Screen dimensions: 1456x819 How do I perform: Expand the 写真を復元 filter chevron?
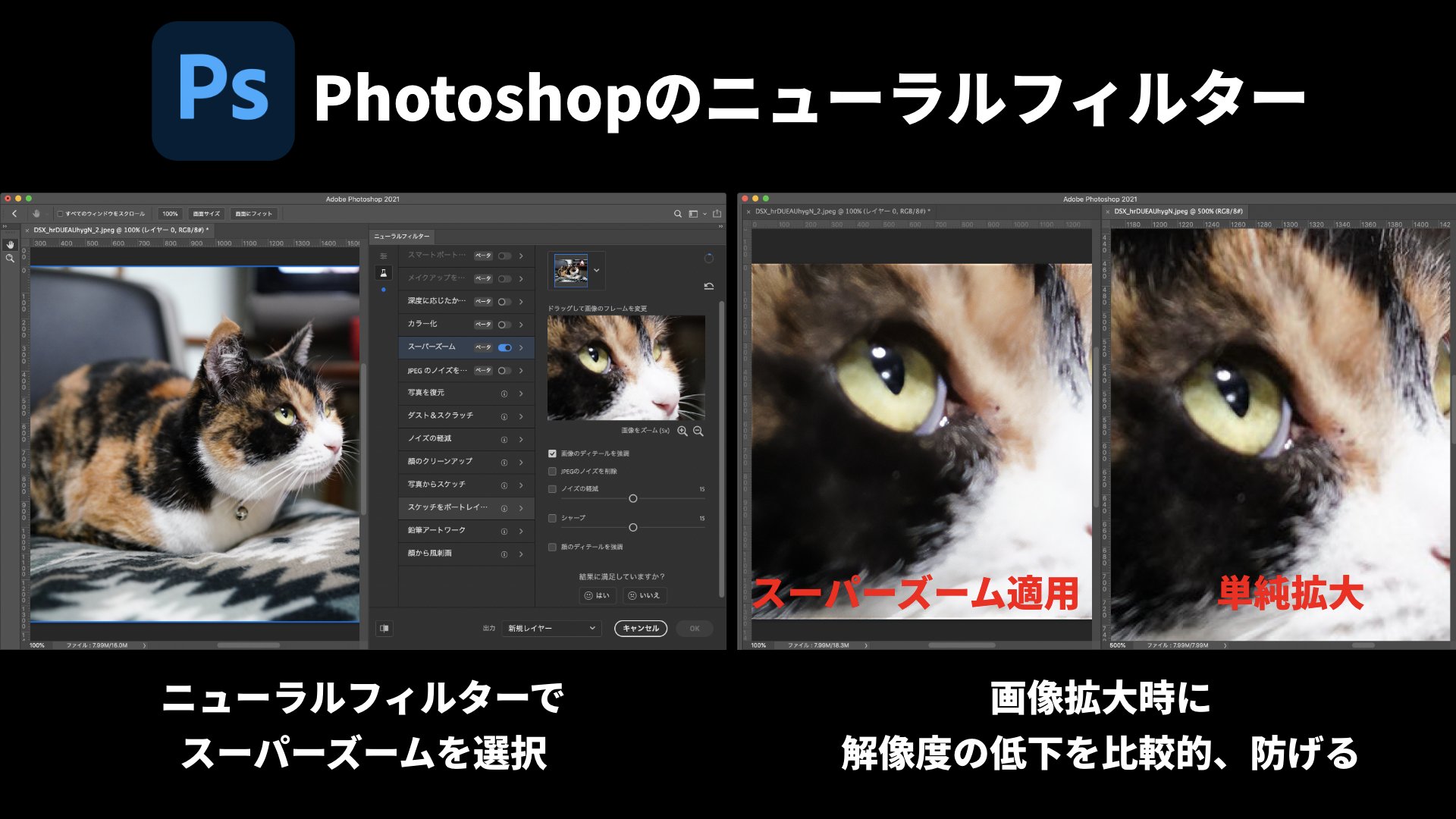pyautogui.click(x=521, y=394)
